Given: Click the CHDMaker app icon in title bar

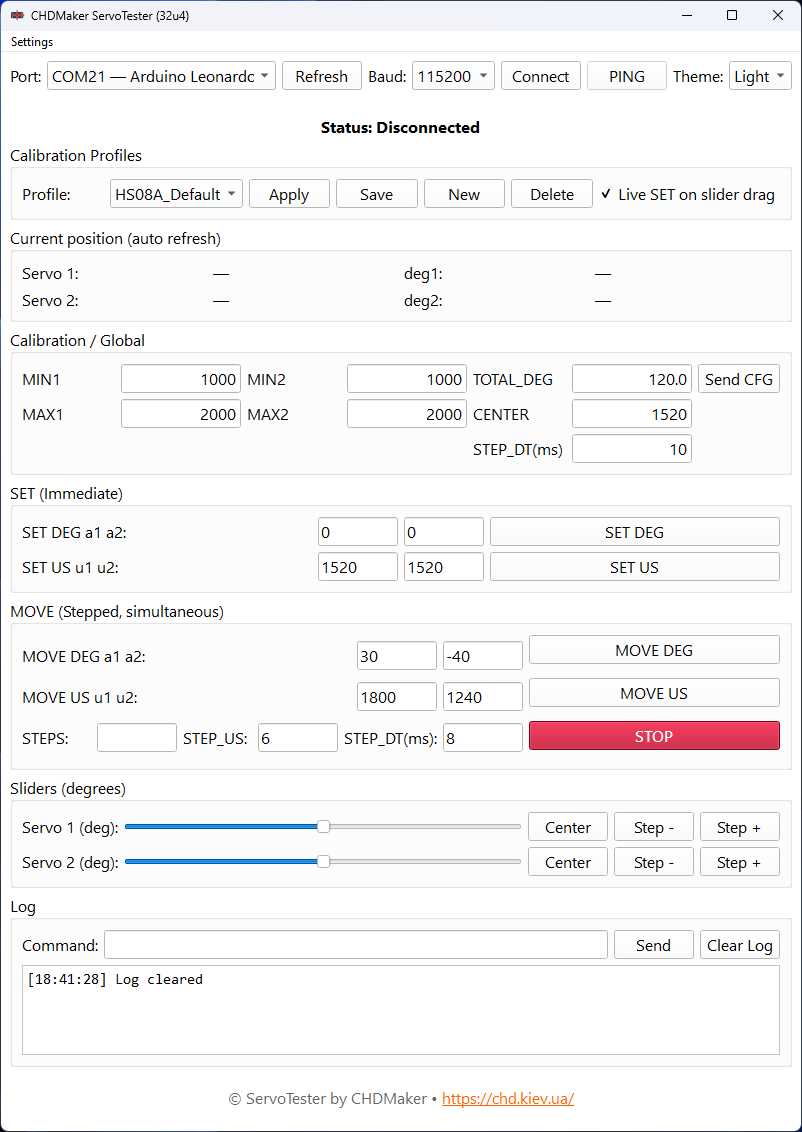Looking at the screenshot, I should [17, 15].
